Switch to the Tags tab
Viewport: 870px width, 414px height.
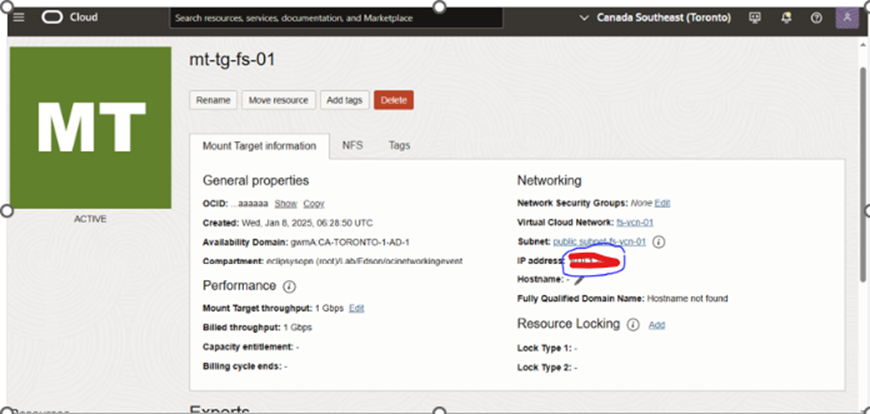(399, 145)
